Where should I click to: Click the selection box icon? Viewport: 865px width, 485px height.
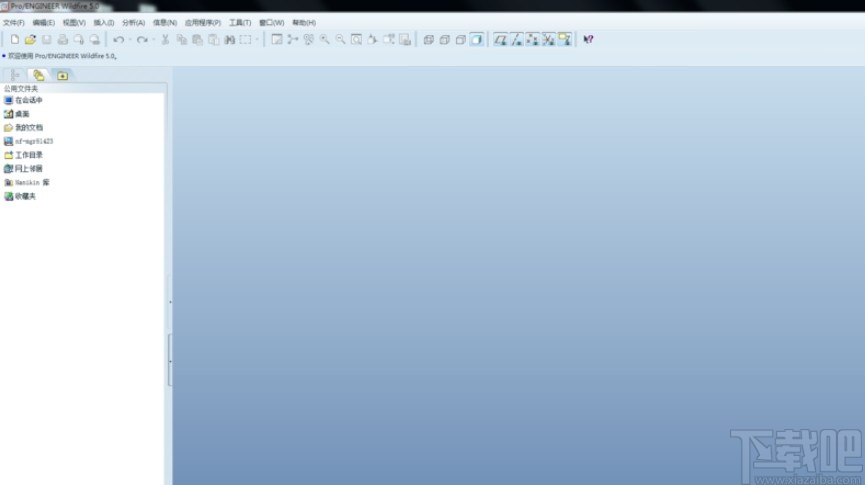click(245, 39)
